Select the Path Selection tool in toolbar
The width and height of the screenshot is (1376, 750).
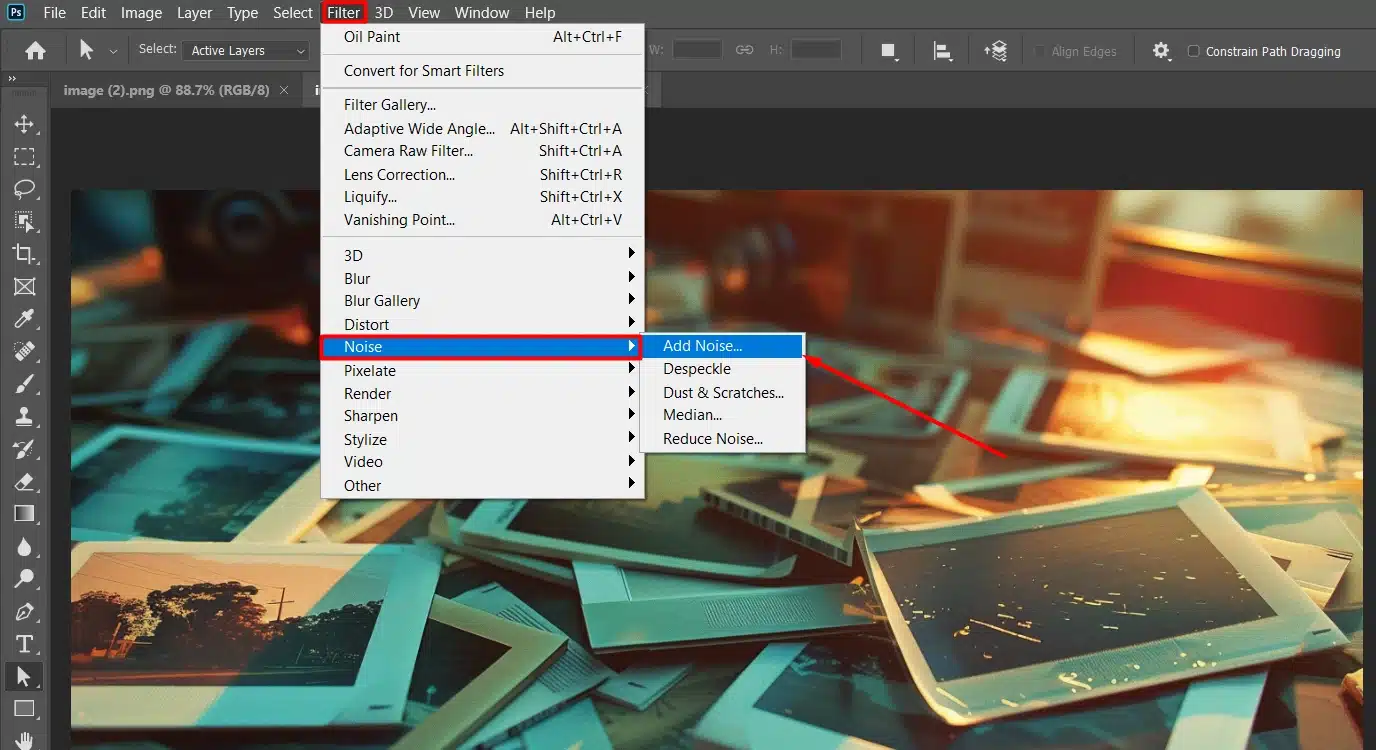click(x=24, y=677)
